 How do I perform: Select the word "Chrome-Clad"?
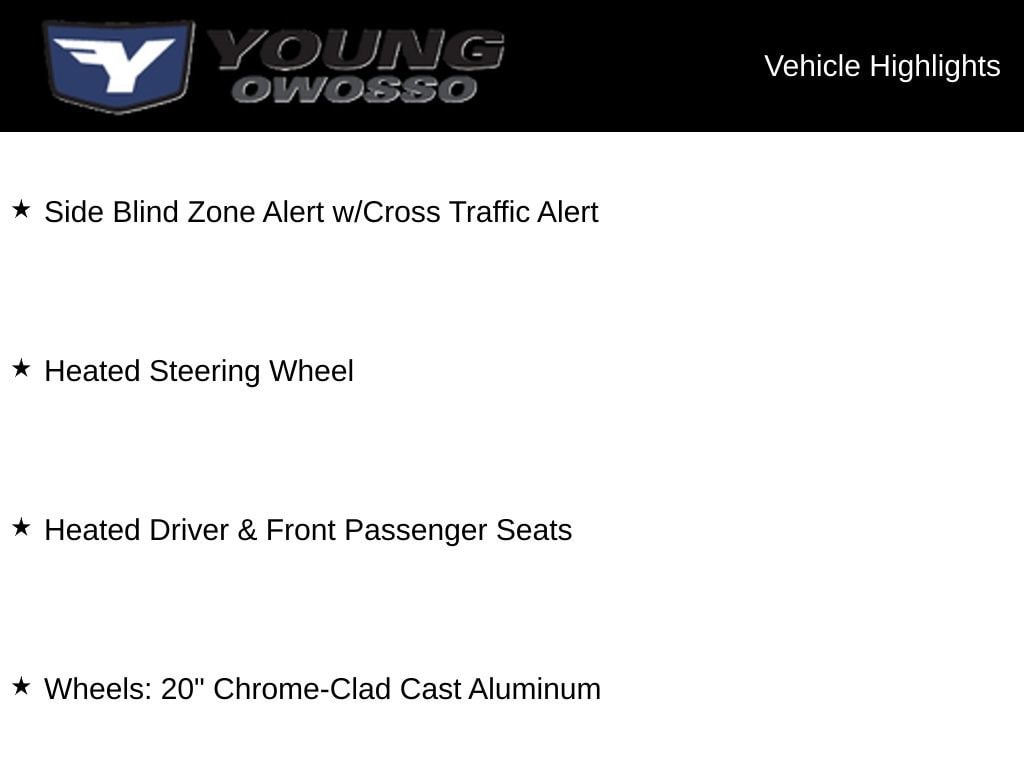pyautogui.click(x=302, y=689)
